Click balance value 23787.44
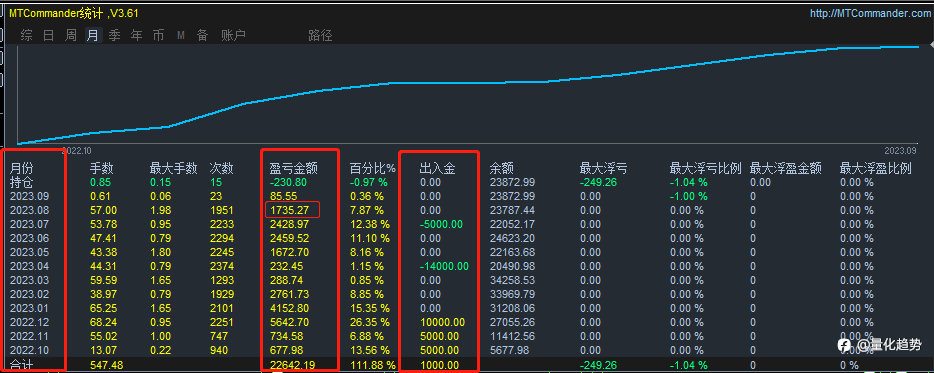The width and height of the screenshot is (934, 373). pos(512,210)
